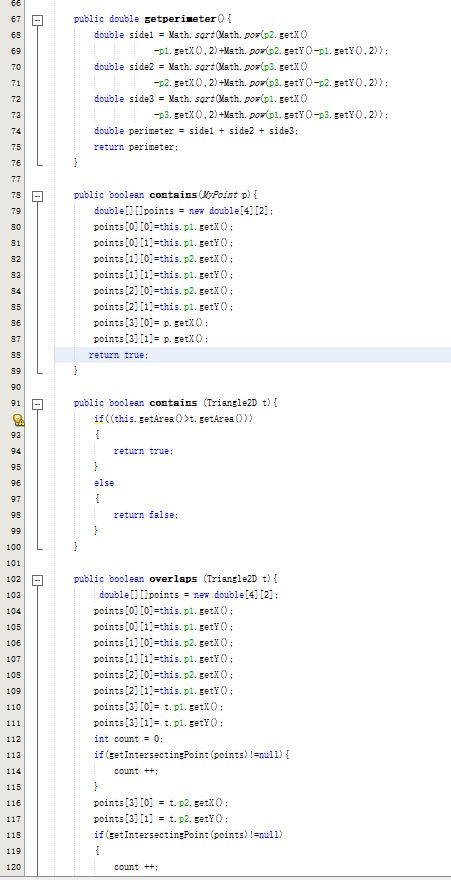
Task: Click 'count ++;' on line 120
Action: pos(136,867)
